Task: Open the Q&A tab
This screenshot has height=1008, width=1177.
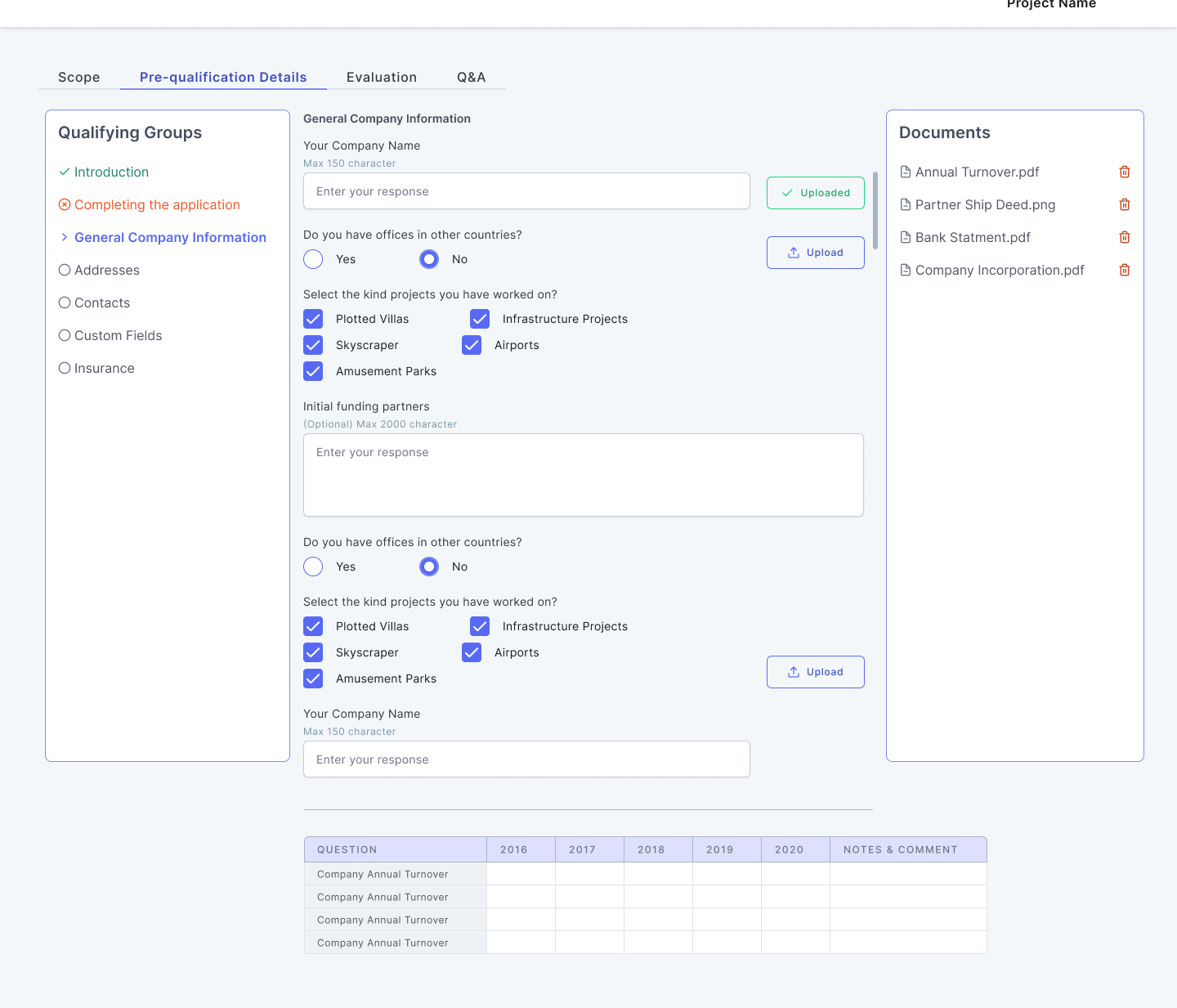Action: 472,77
